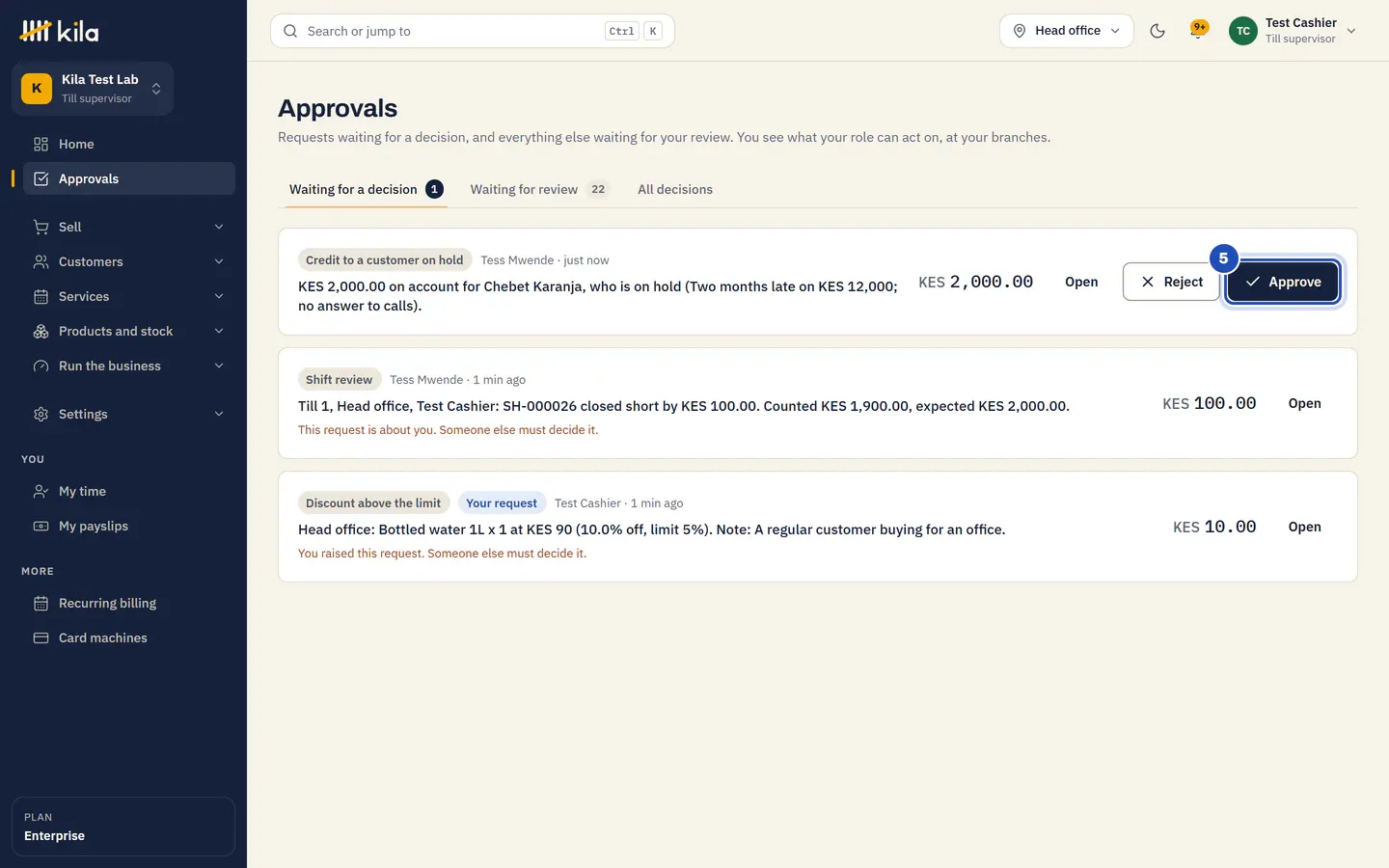1389x868 pixels.
Task: Open Recurring billing
Action: click(x=129, y=603)
